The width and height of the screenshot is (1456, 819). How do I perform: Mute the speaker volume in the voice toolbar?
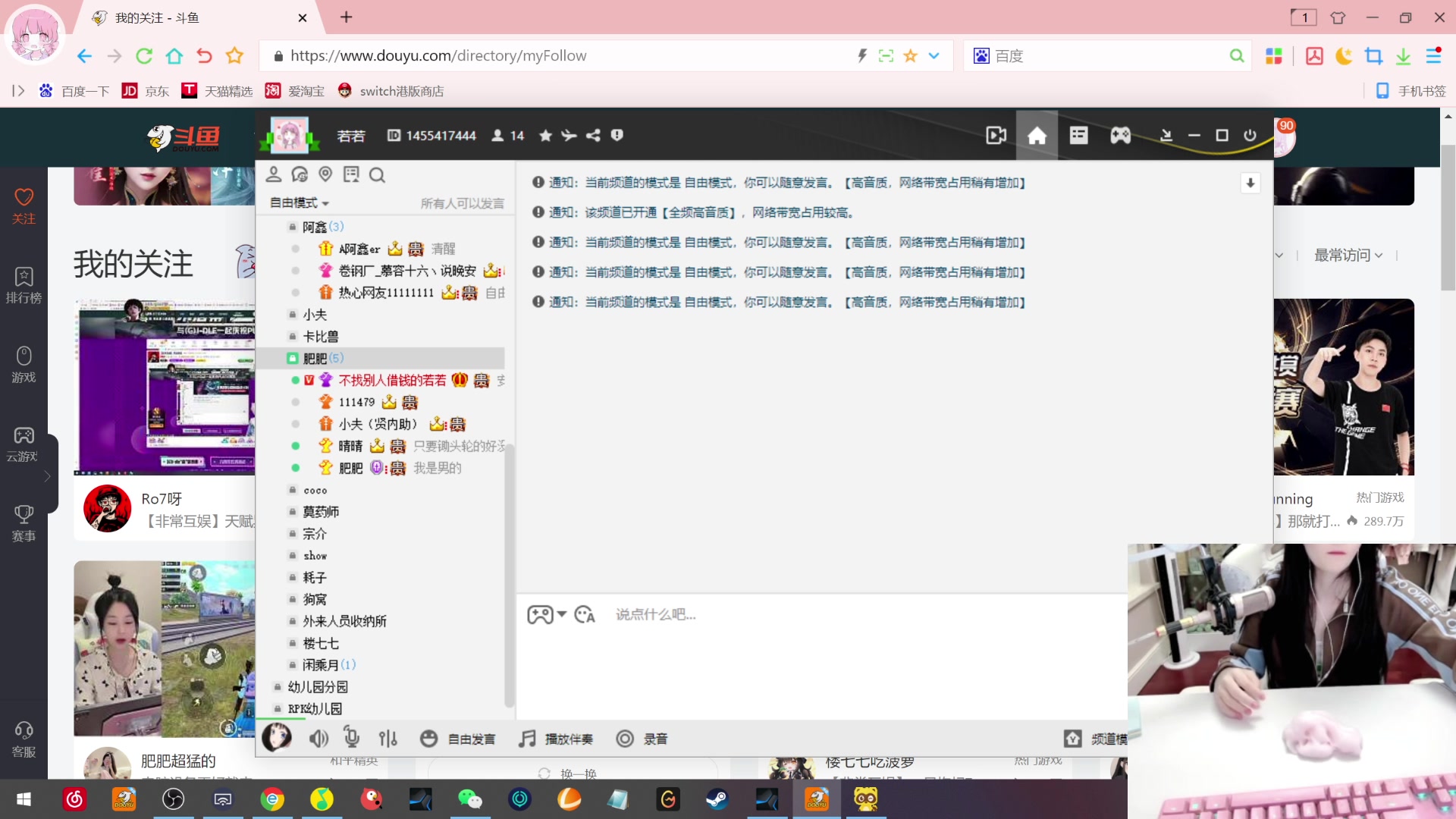click(318, 738)
